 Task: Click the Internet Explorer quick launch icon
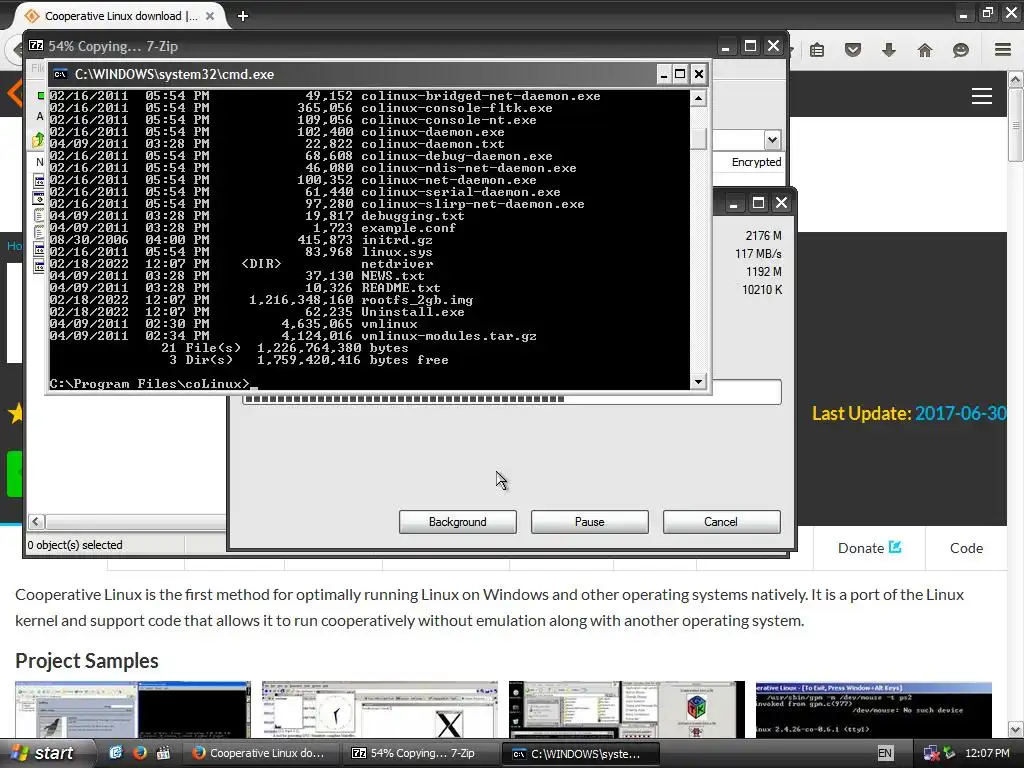tap(116, 753)
